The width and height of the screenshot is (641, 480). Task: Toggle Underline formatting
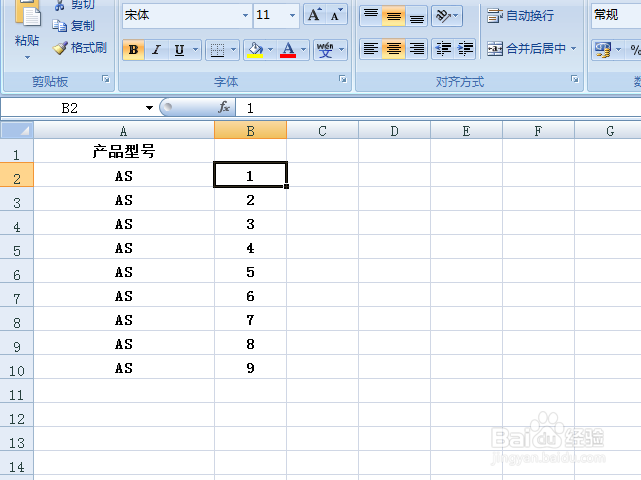179,50
